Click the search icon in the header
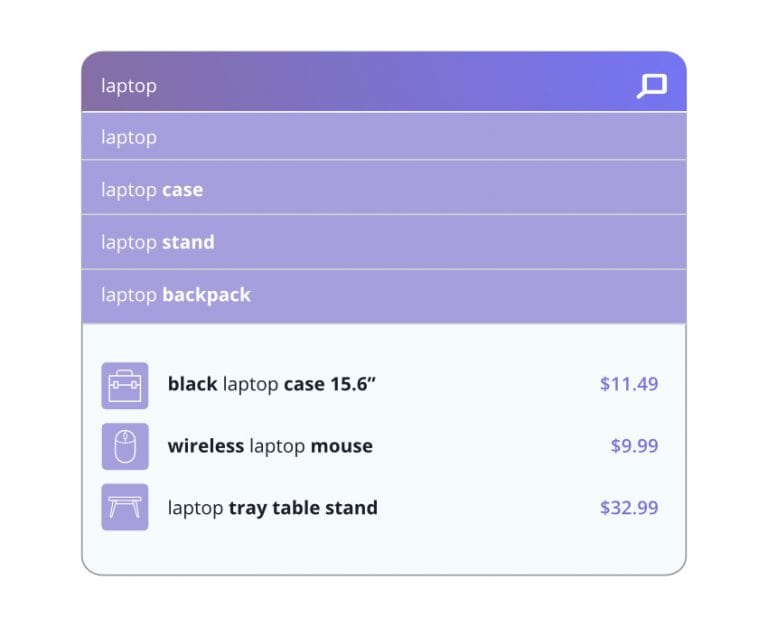768x627 pixels. 651,86
